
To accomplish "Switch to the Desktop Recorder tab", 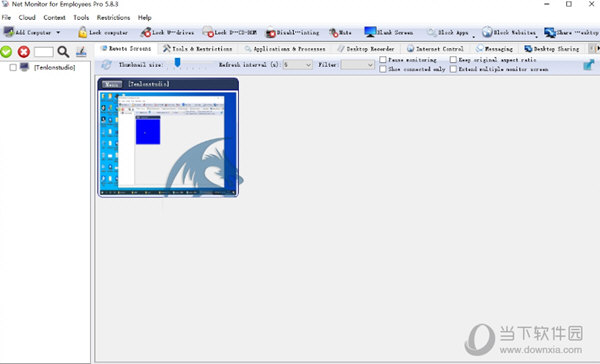I will point(366,49).
